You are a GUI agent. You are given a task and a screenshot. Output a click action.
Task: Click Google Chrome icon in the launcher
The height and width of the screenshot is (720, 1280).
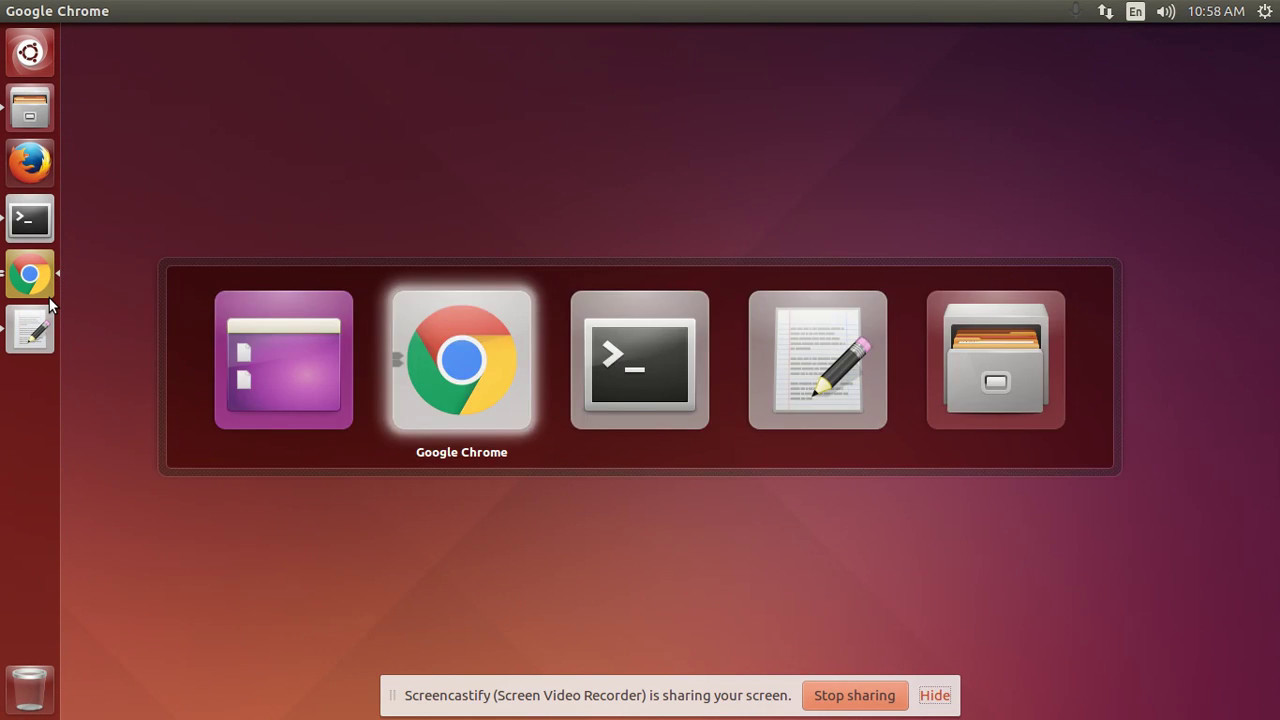coord(30,274)
